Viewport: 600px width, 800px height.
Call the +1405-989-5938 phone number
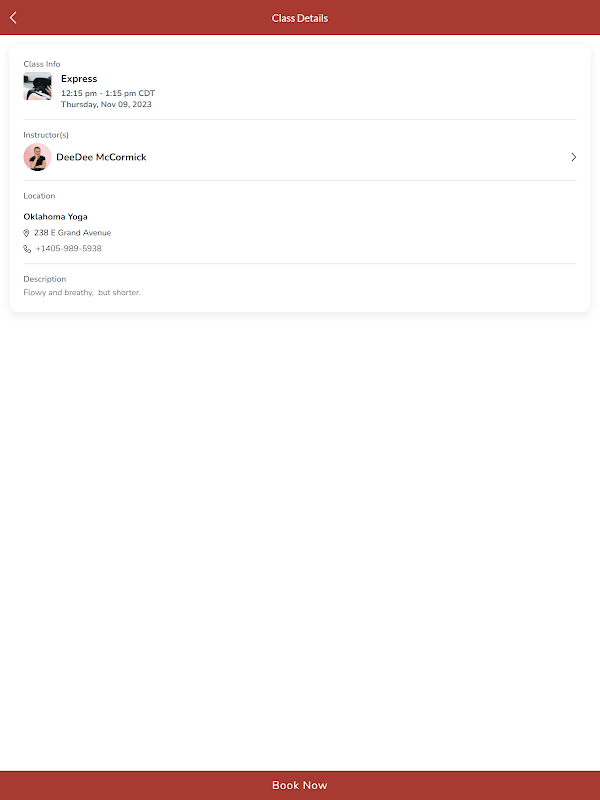pos(68,249)
